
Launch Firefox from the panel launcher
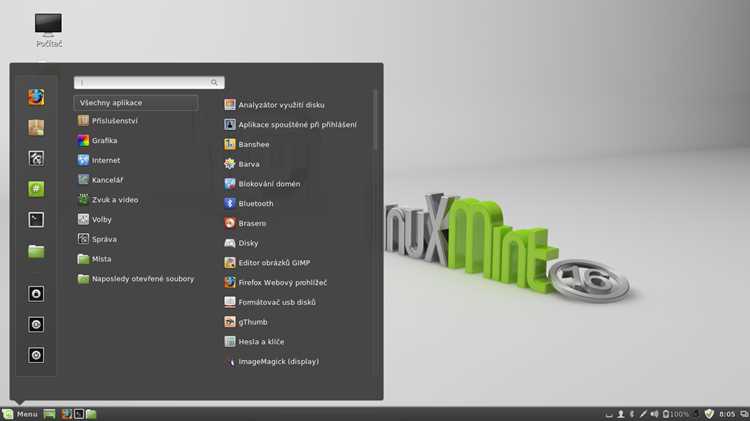tap(66, 414)
